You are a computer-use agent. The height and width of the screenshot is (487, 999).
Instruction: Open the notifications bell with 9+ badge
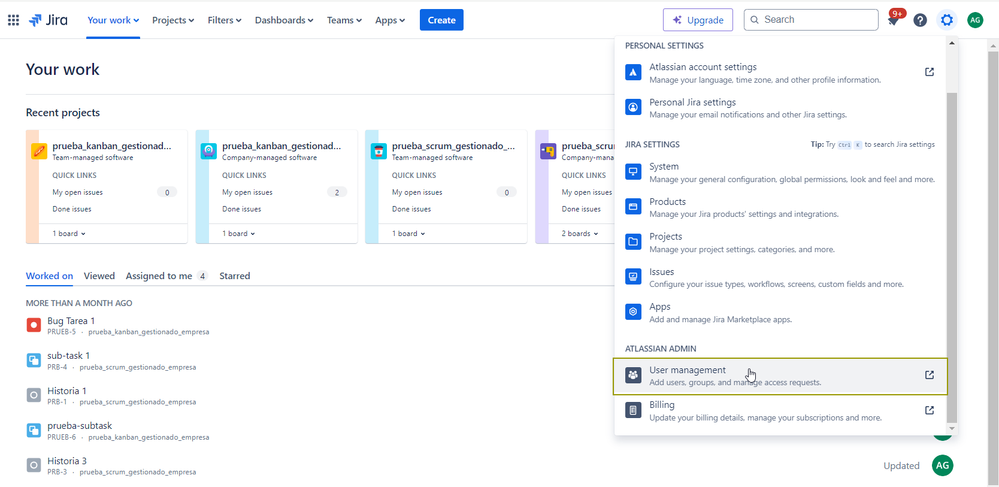[893, 20]
